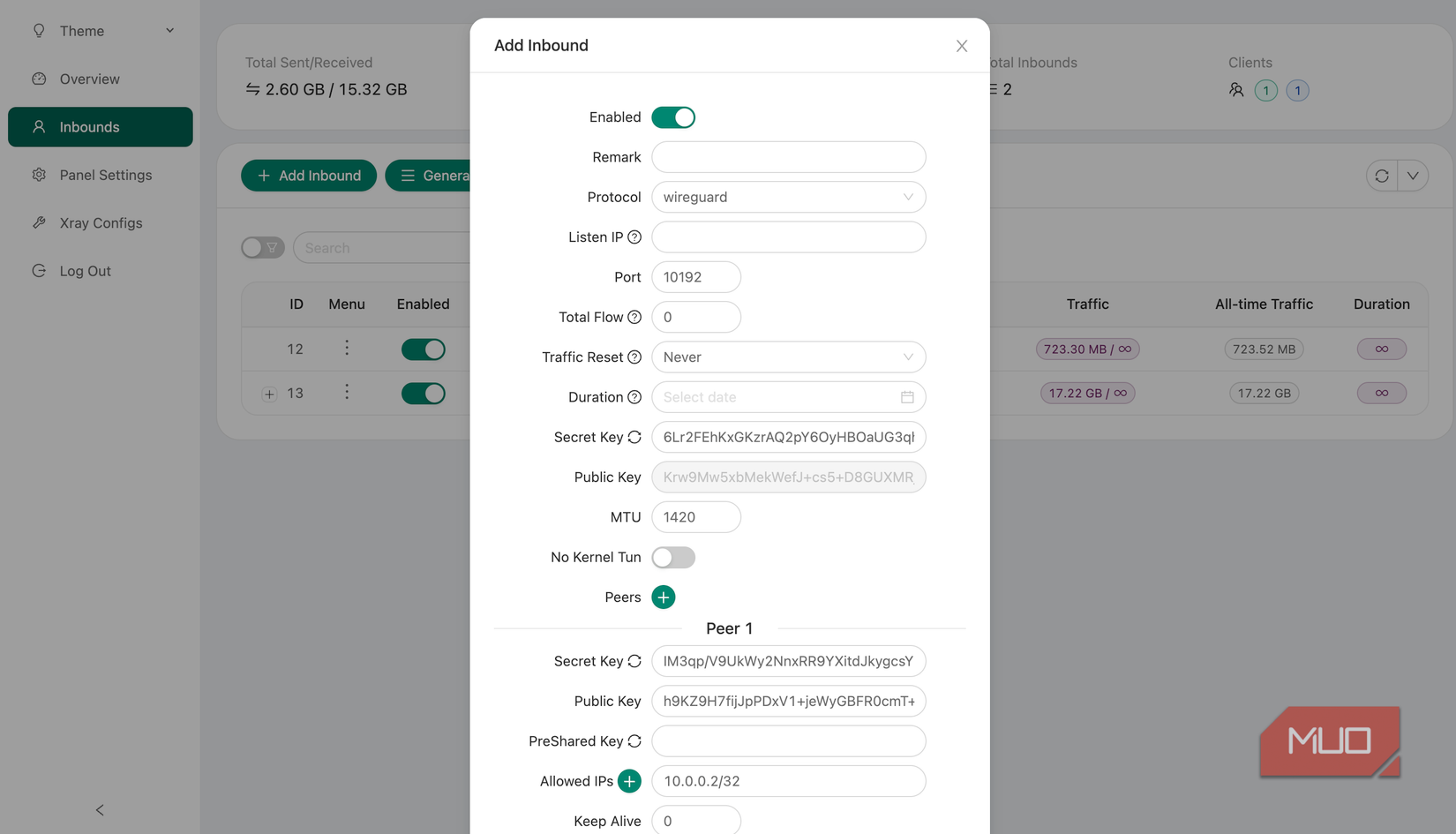Image resolution: width=1456 pixels, height=834 pixels.
Task: Click the Remark input field
Action: pos(788,157)
